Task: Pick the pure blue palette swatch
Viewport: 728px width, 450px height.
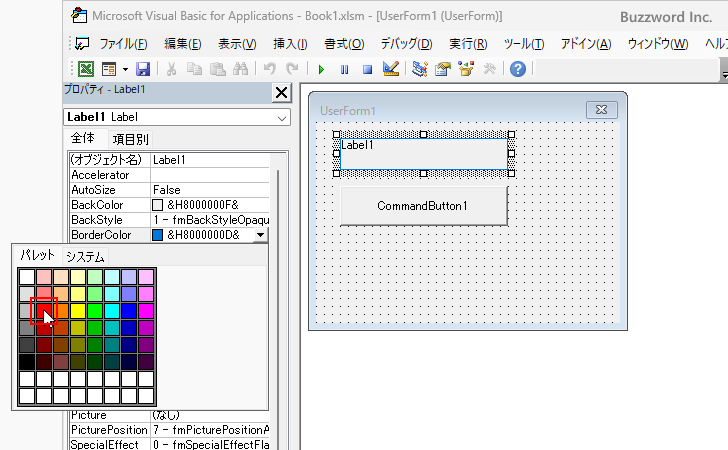Action: 129,311
